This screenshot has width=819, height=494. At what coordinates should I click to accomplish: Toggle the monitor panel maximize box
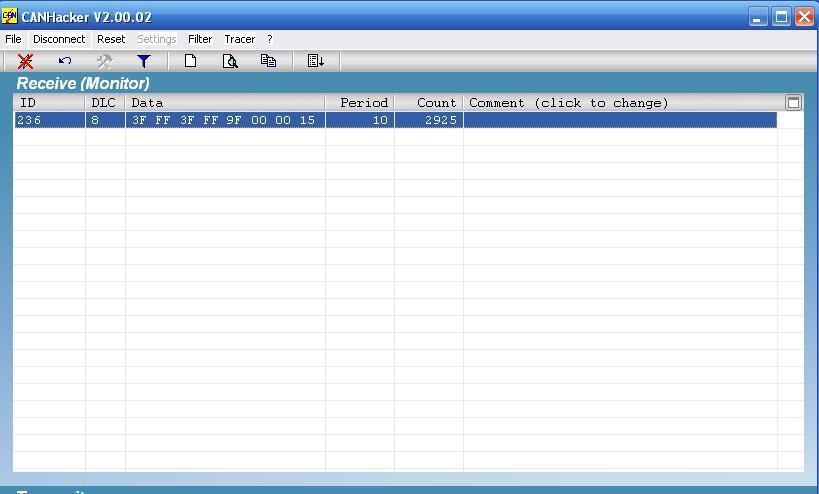pyautogui.click(x=793, y=103)
